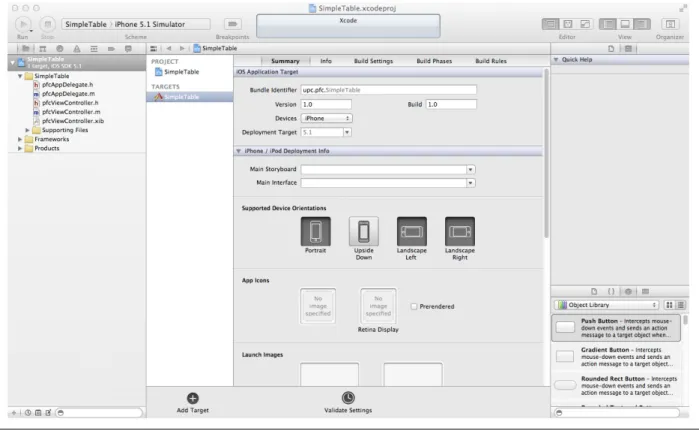Switch to the Info tab

pyautogui.click(x=326, y=61)
